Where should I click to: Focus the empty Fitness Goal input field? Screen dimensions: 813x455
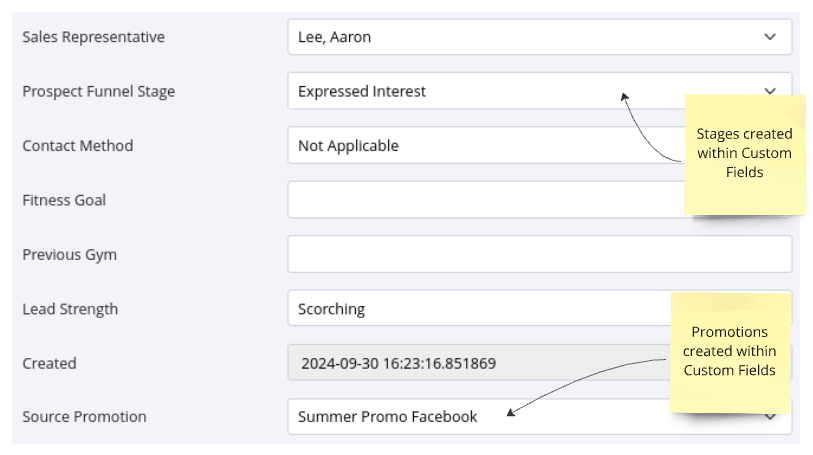coord(480,200)
